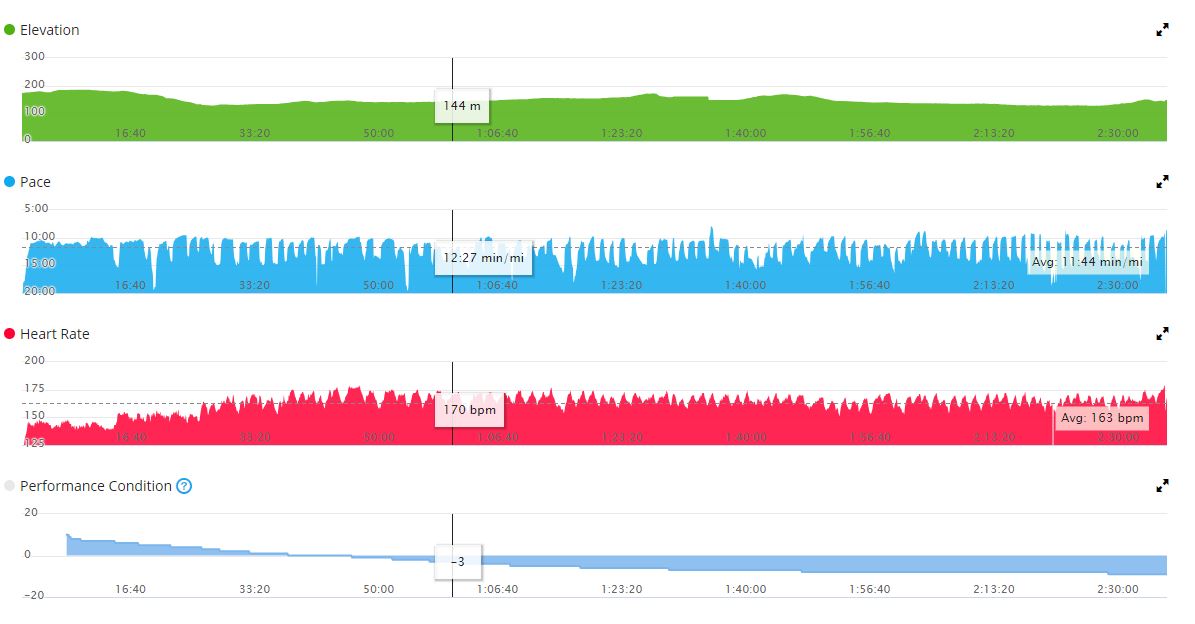1195x624 pixels.
Task: Click the 'Avg: 163 bpm' label
Action: tap(1101, 418)
